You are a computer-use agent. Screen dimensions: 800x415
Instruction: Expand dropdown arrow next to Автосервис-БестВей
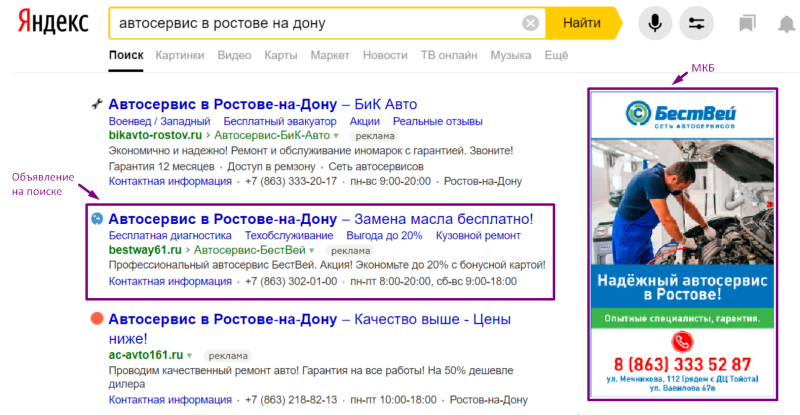click(x=311, y=251)
